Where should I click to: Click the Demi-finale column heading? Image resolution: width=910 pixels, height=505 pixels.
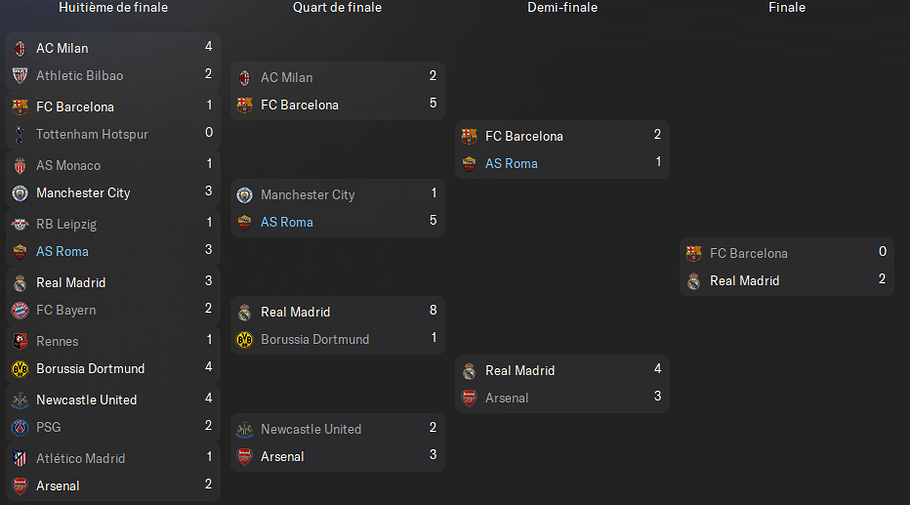pyautogui.click(x=562, y=8)
